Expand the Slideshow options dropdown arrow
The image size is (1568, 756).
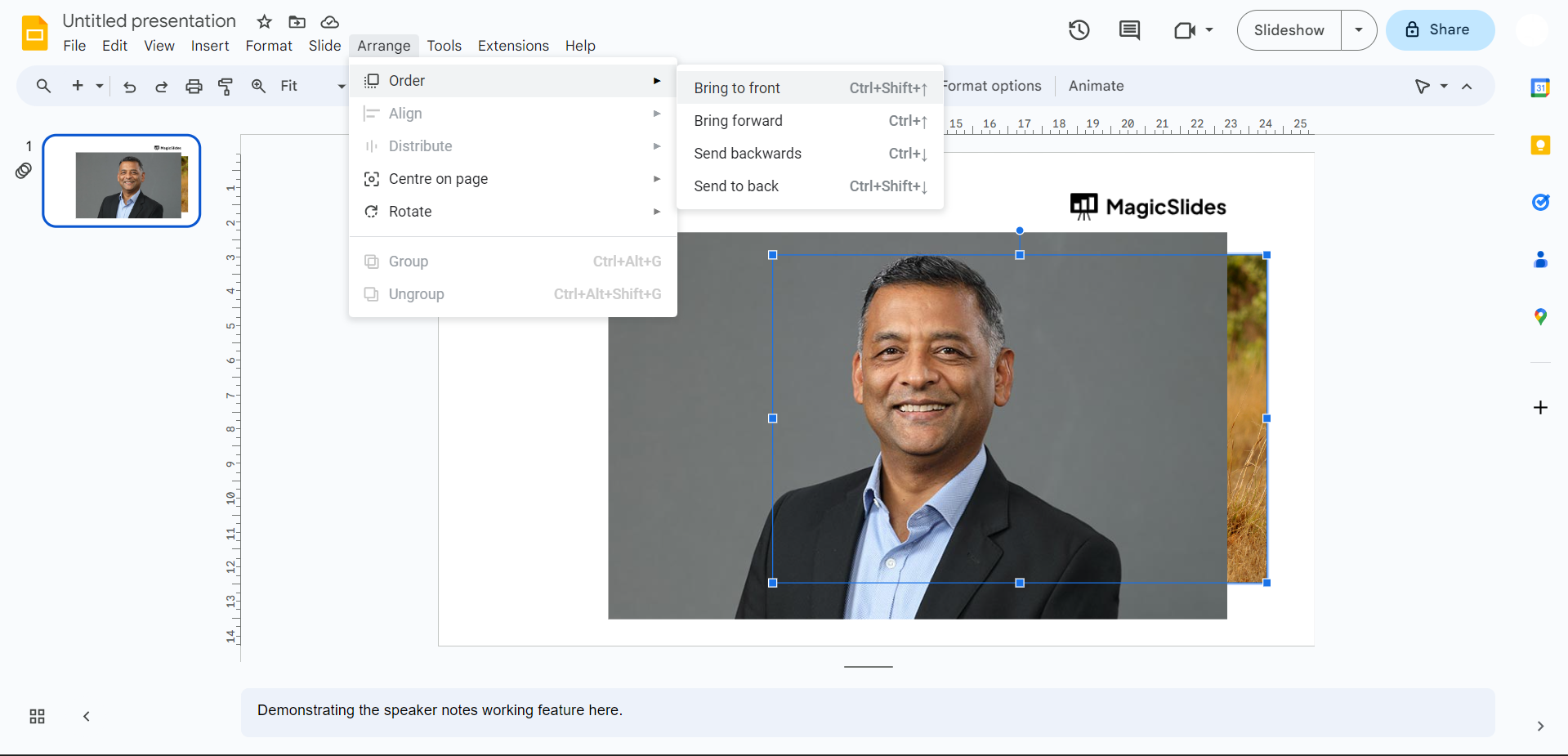coord(1358,30)
